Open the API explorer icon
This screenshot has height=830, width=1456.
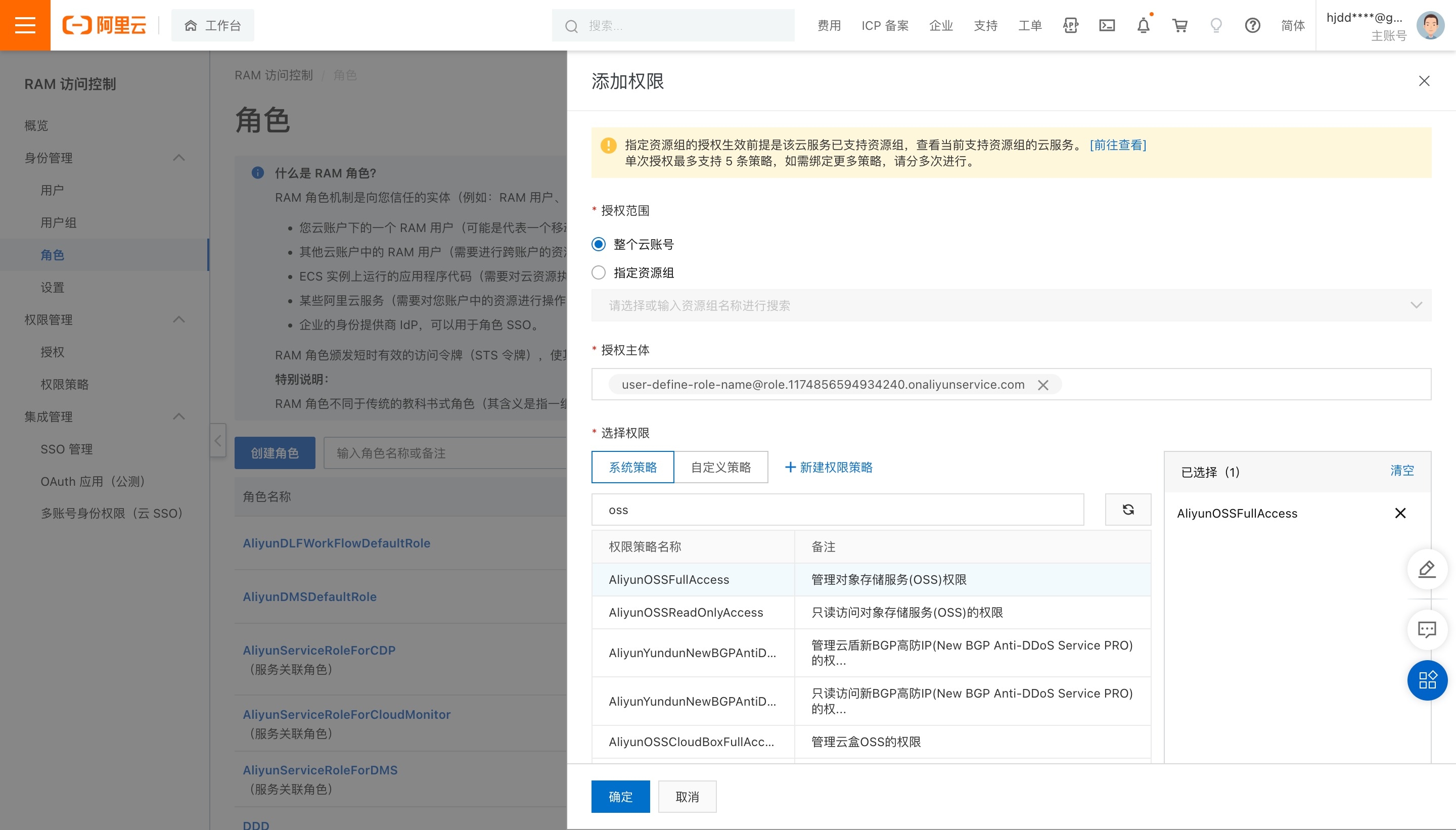(x=1070, y=26)
